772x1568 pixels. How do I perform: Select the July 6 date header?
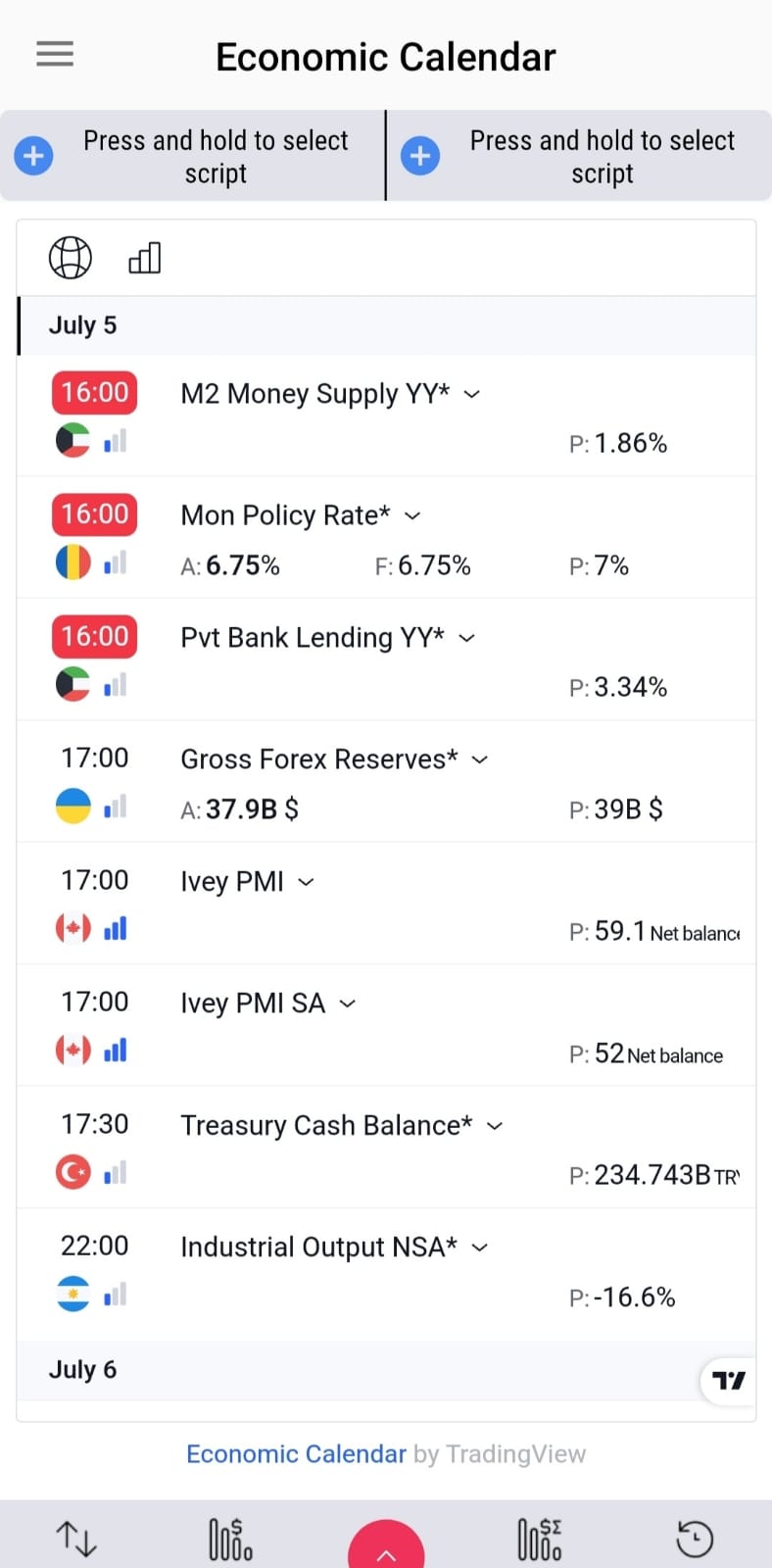coord(83,1369)
